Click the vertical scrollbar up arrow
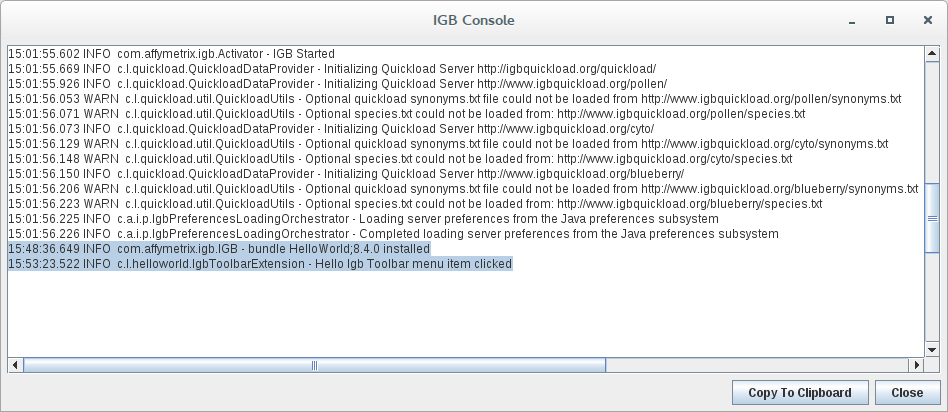 [x=932, y=53]
